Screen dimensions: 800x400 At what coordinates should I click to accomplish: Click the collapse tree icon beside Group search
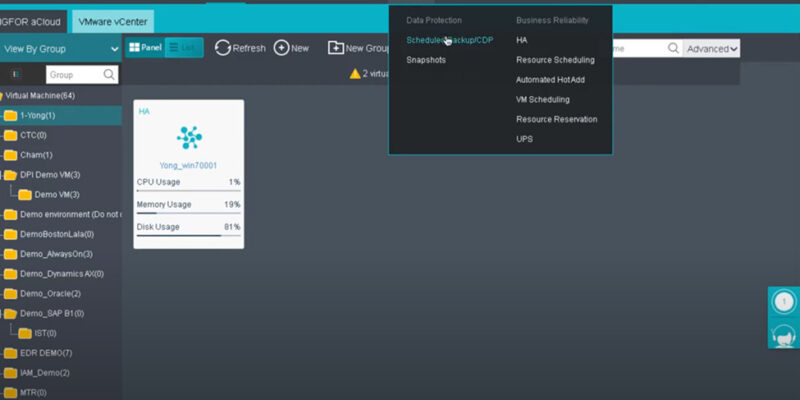(x=16, y=74)
